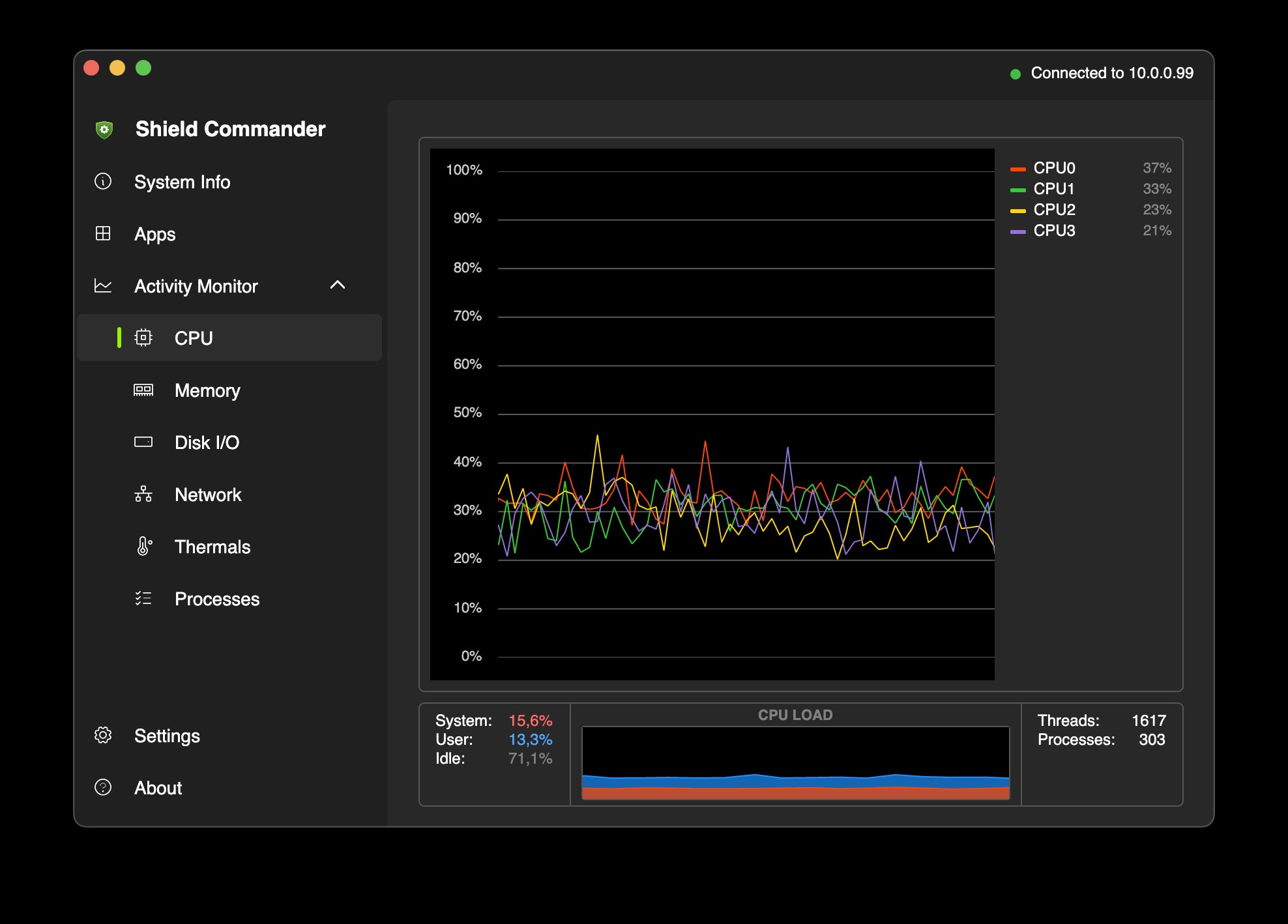Open the Network monitor page

pyautogui.click(x=208, y=495)
